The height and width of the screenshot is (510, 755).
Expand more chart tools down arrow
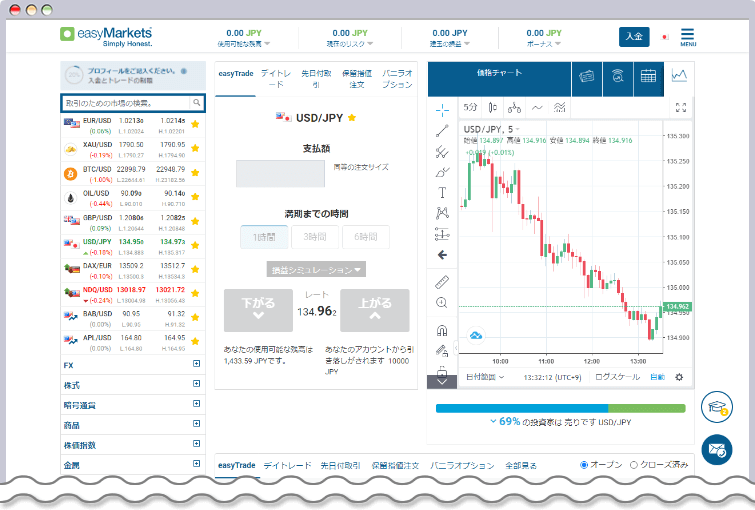click(x=442, y=381)
